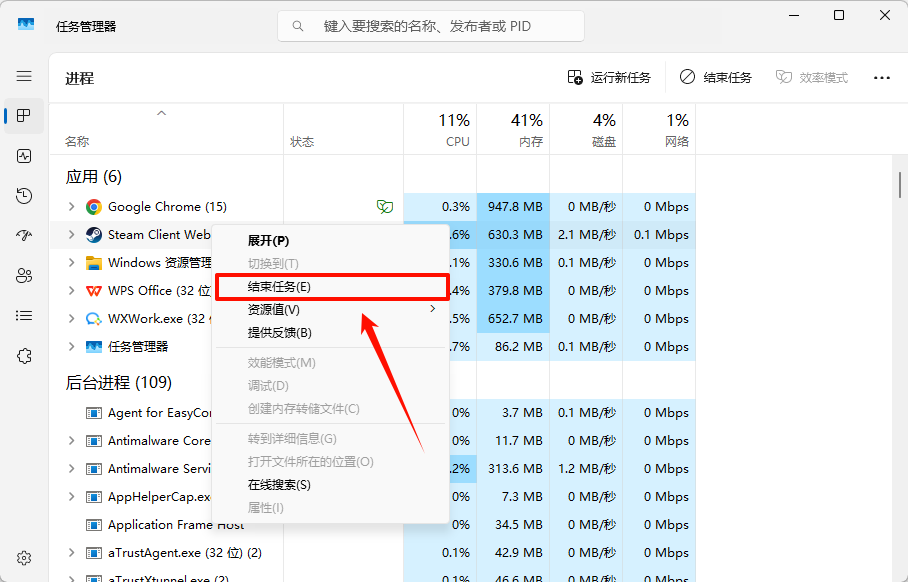
Task: Open Startup apps from the sidebar
Action: 22,235
